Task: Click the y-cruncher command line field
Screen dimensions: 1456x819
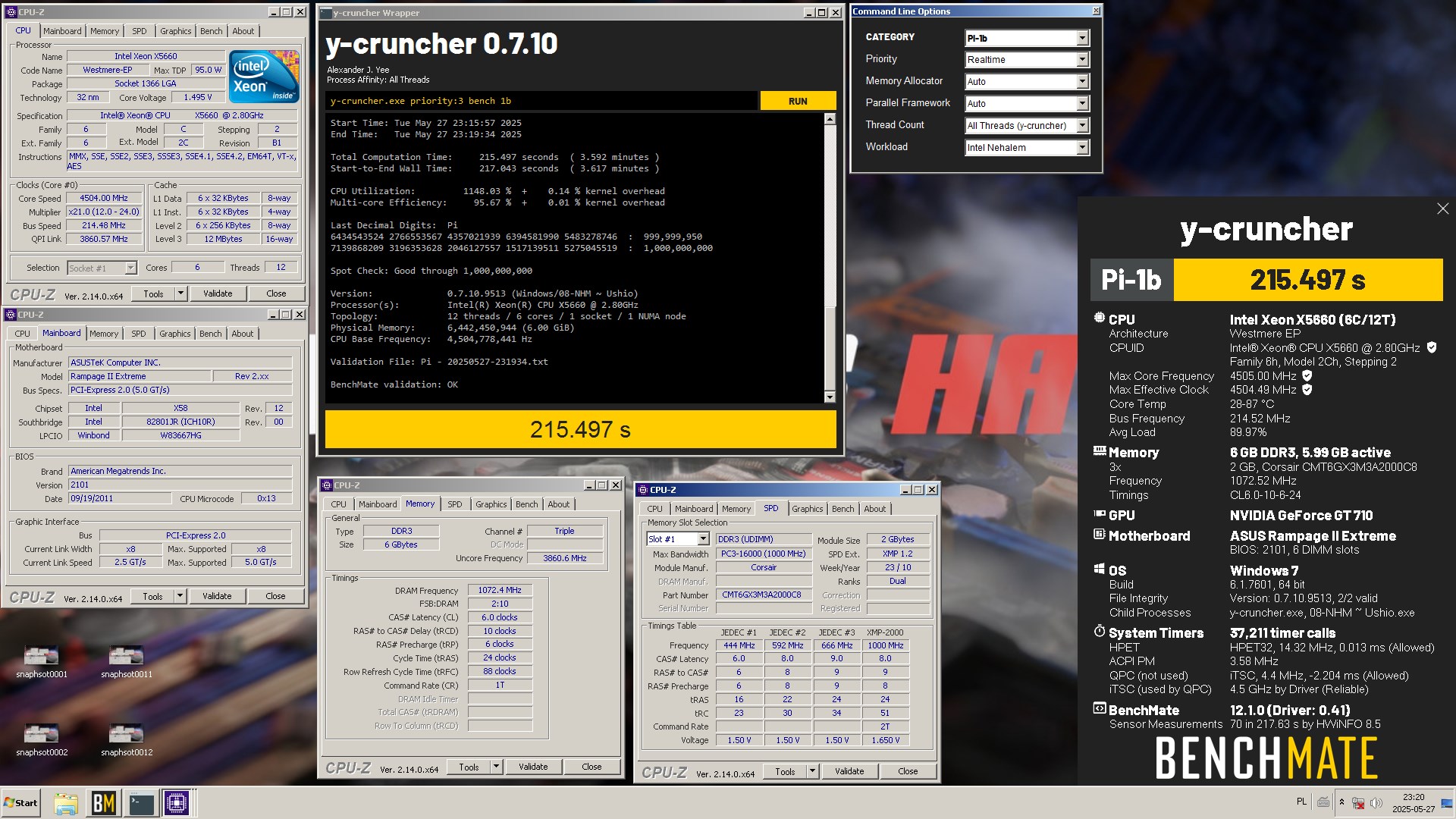Action: (541, 101)
